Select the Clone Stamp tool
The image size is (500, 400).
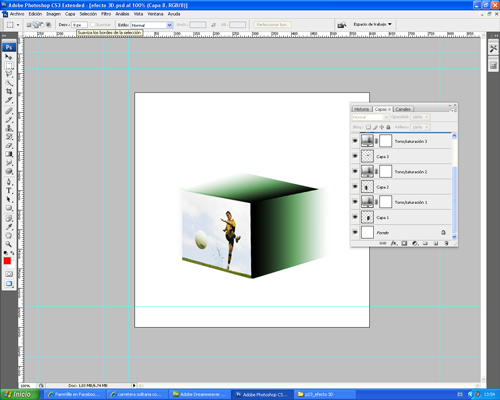point(9,128)
